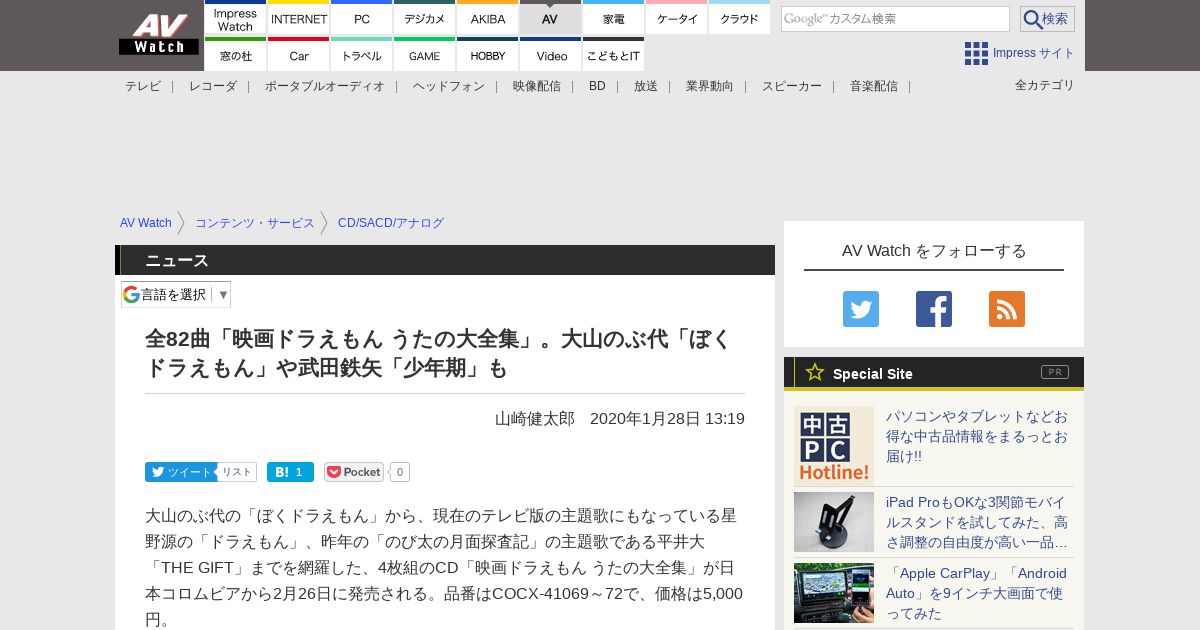Open the HOBBY tab
The height and width of the screenshot is (630, 1200).
[x=488, y=55]
